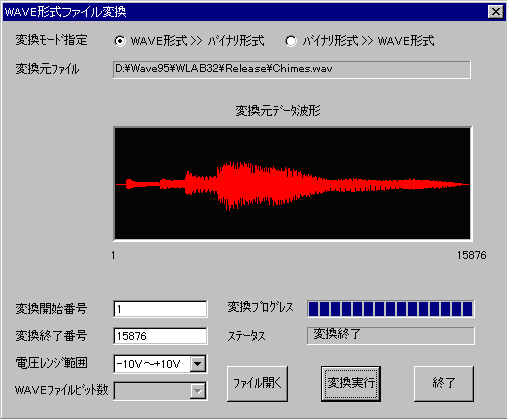
Task: Click the waveform start label 1
Action: (x=113, y=255)
